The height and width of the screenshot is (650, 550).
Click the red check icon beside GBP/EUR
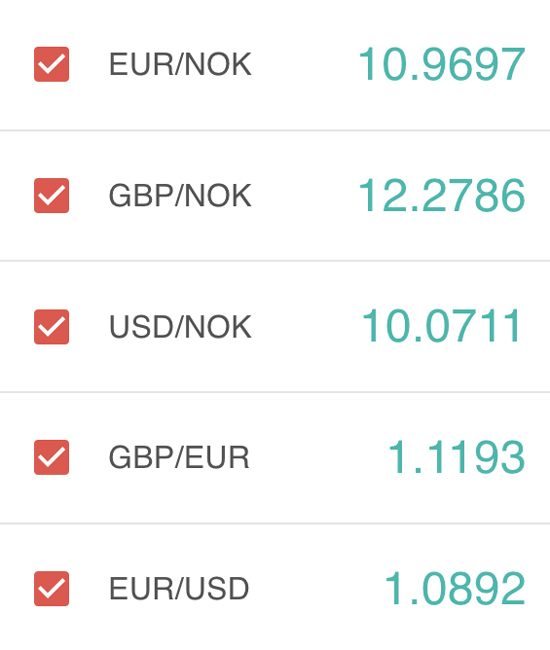point(51,458)
